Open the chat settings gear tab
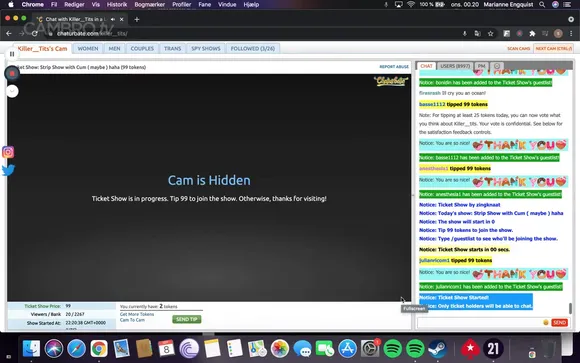The image size is (580, 363). [497, 66]
